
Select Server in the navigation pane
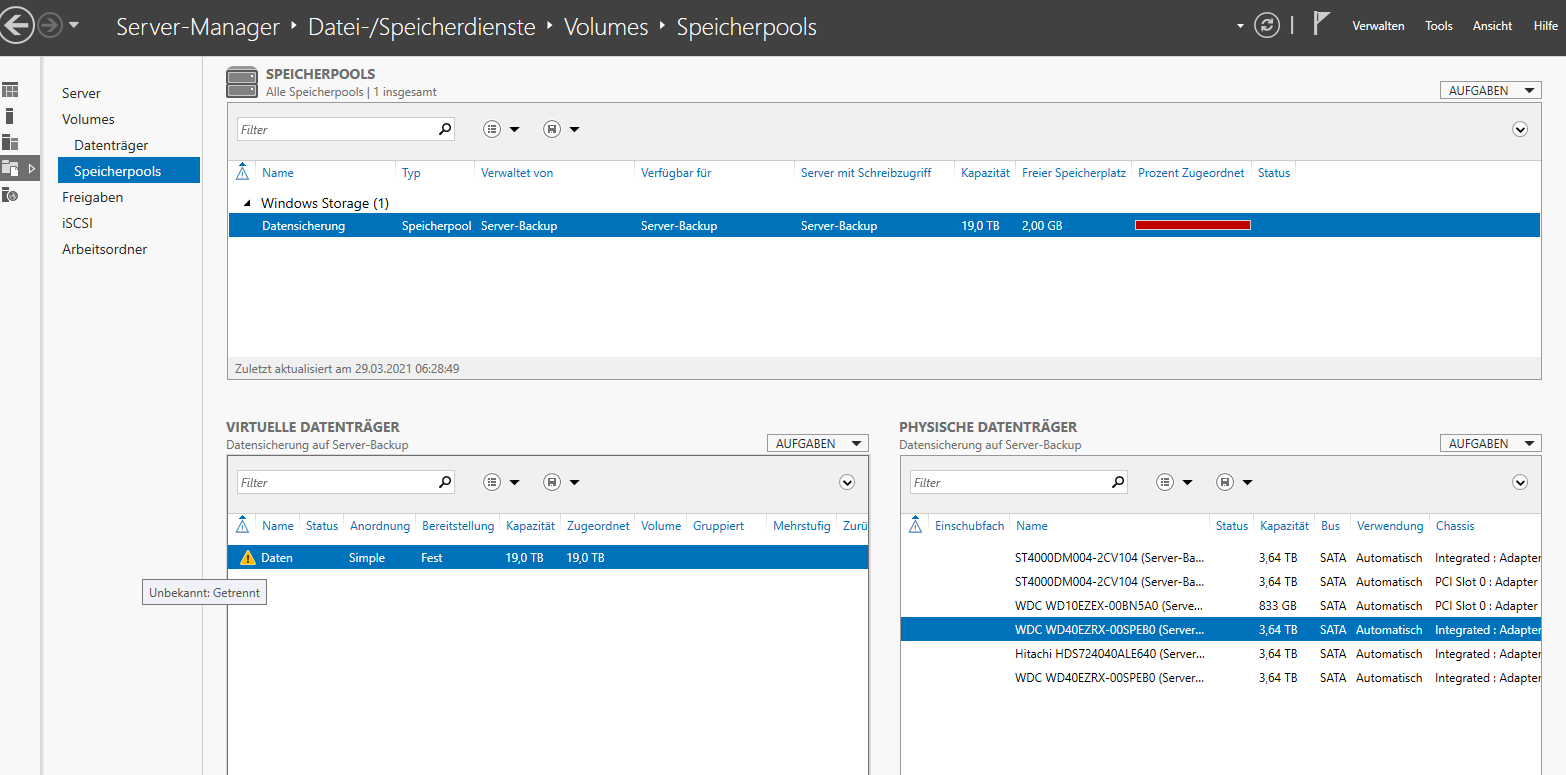click(x=81, y=93)
